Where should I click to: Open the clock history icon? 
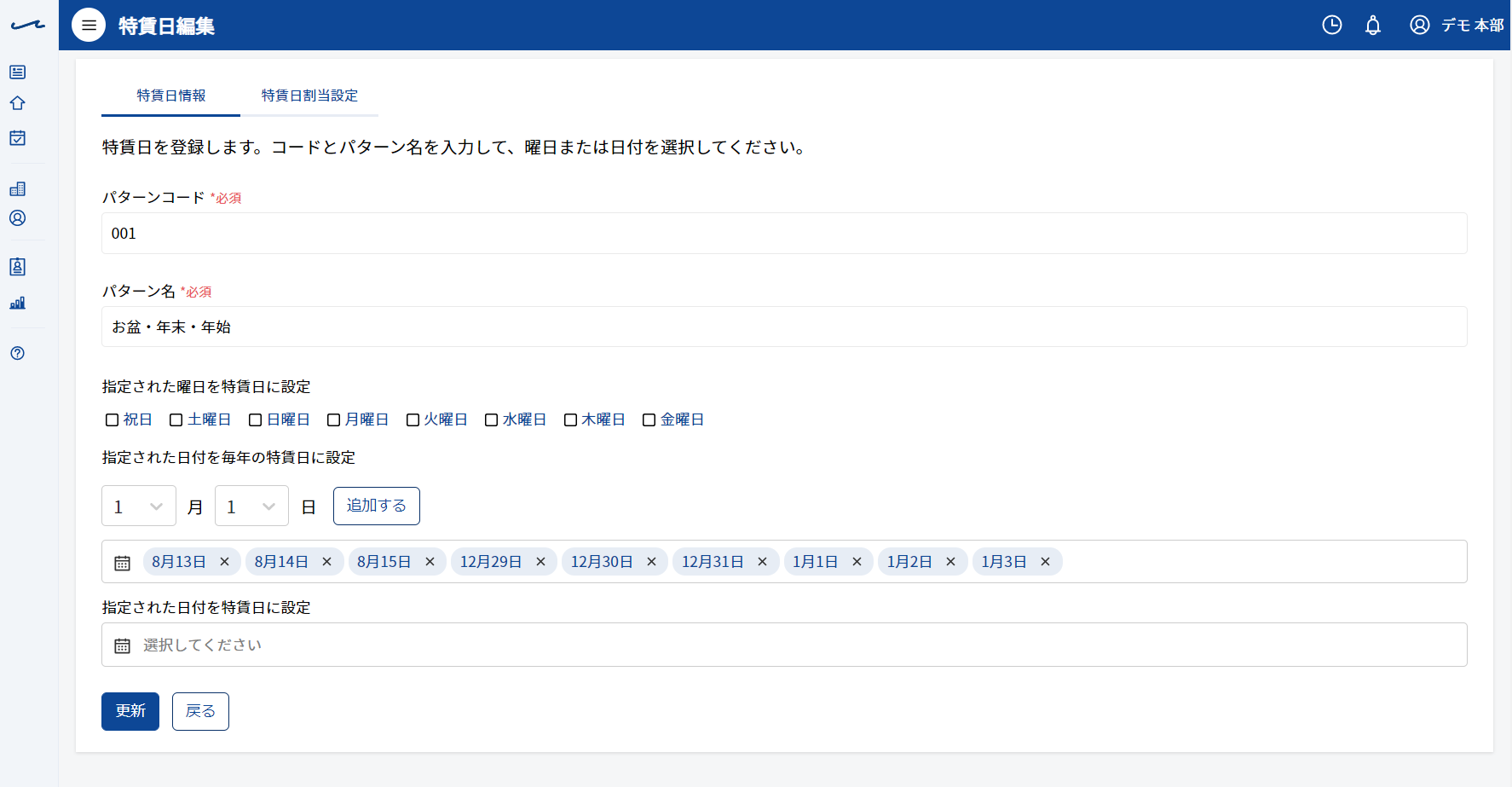(x=1331, y=26)
